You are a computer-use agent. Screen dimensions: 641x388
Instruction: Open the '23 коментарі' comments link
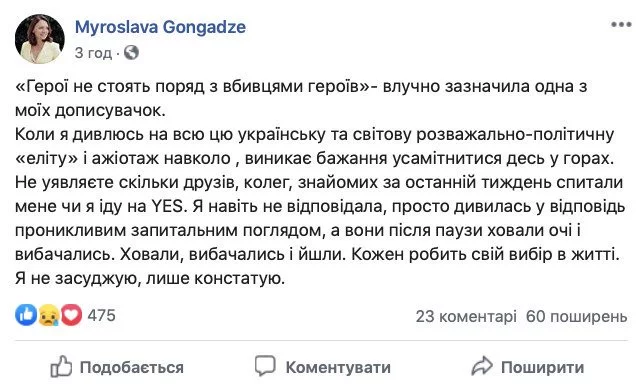466,316
